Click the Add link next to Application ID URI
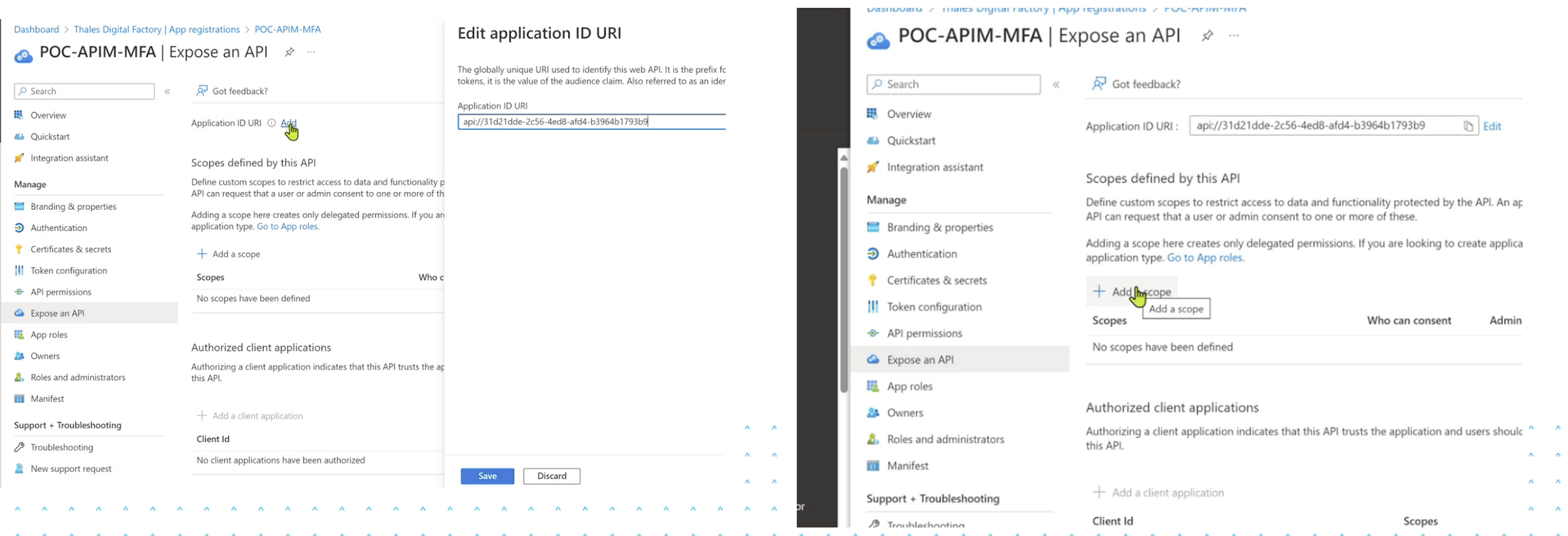Screen dimensions: 1568x536 [x=288, y=123]
